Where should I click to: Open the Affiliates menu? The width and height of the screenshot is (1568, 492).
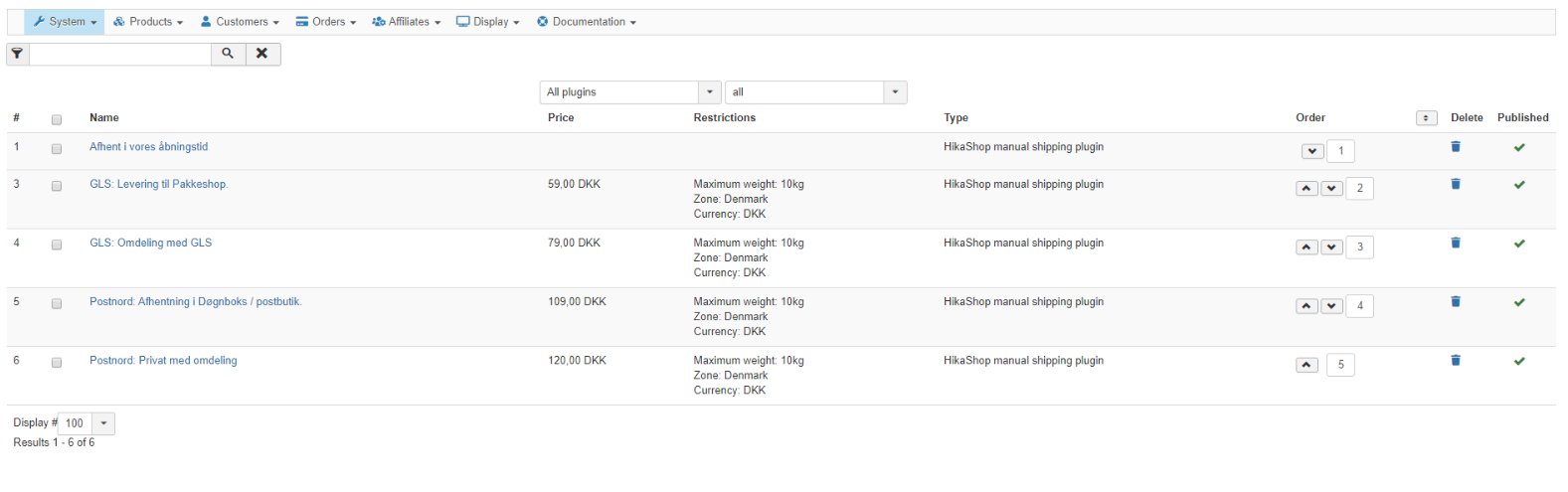click(407, 22)
